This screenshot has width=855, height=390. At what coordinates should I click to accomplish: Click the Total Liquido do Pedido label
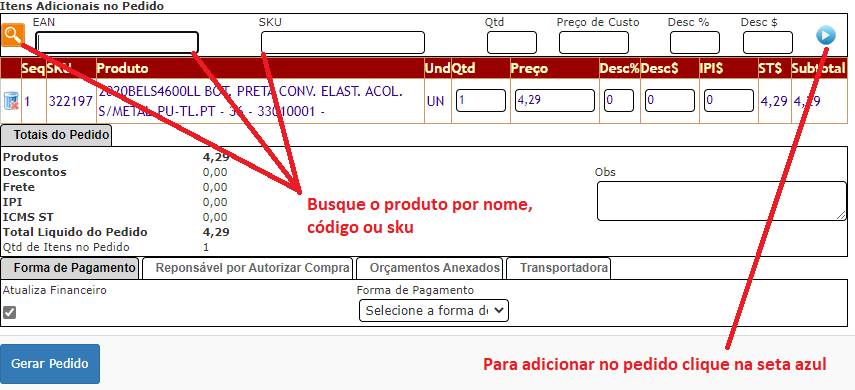(75, 232)
